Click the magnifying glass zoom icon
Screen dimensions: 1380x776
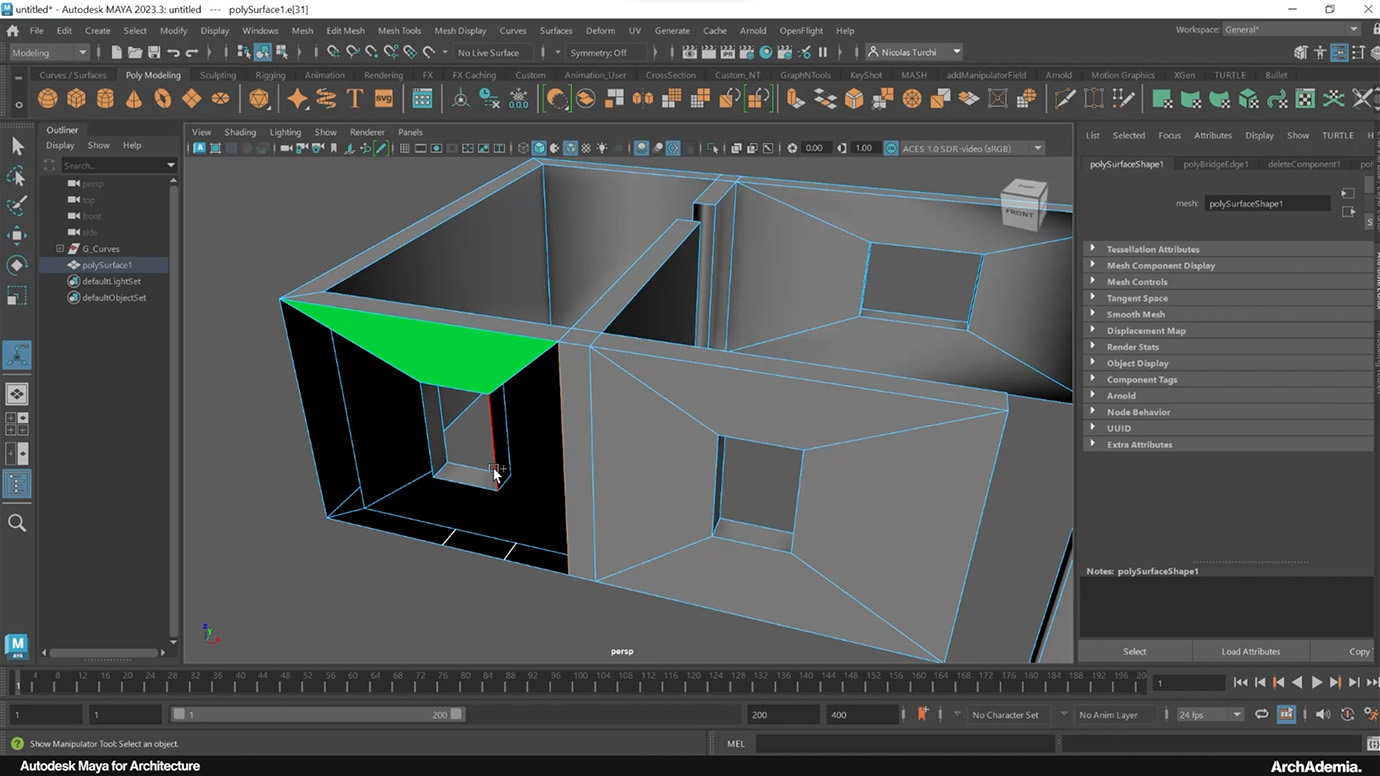click(17, 521)
